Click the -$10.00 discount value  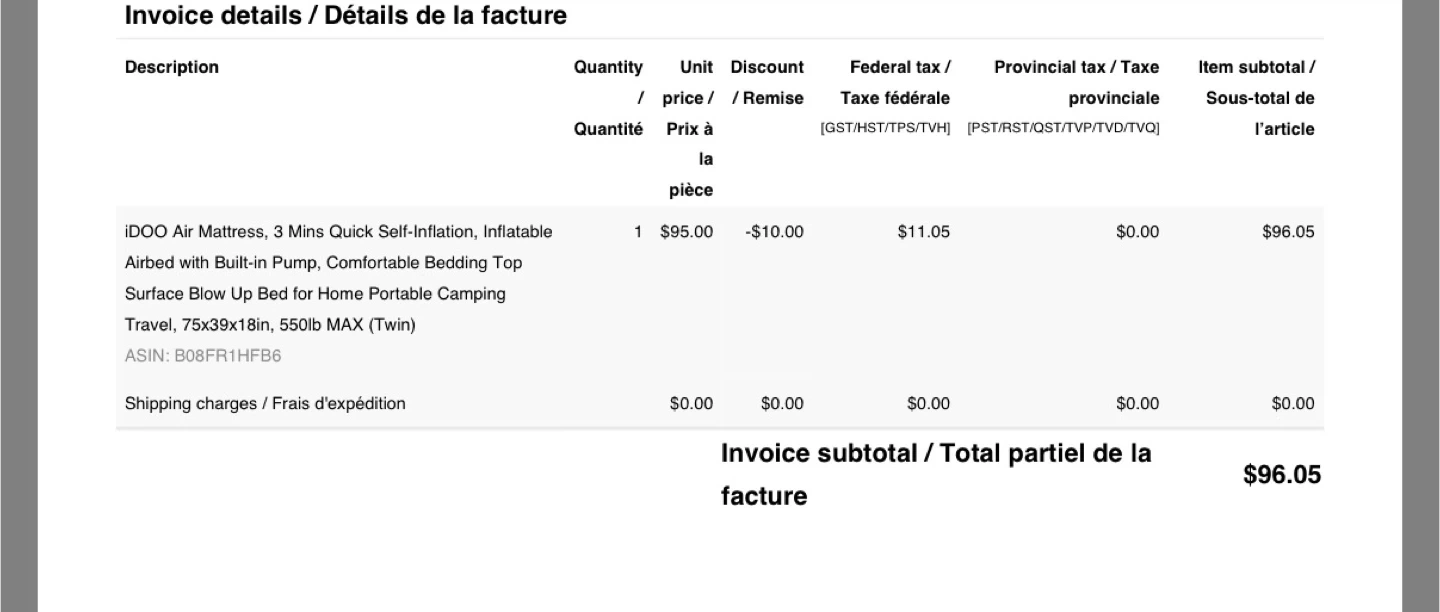(x=774, y=232)
